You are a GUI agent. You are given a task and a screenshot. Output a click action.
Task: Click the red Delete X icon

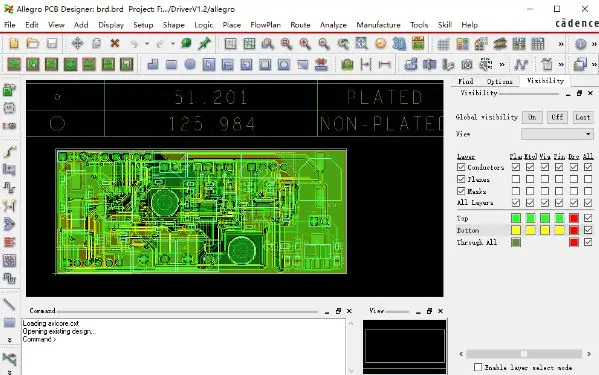(x=115, y=44)
